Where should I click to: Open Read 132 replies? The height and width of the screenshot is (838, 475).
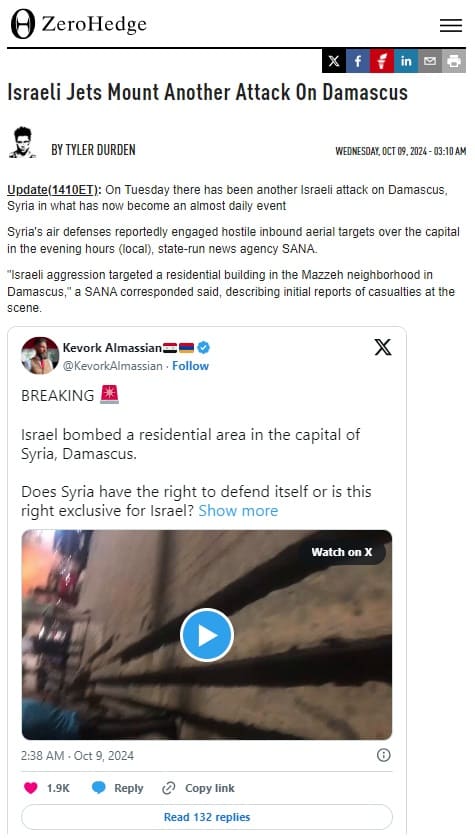[207, 817]
